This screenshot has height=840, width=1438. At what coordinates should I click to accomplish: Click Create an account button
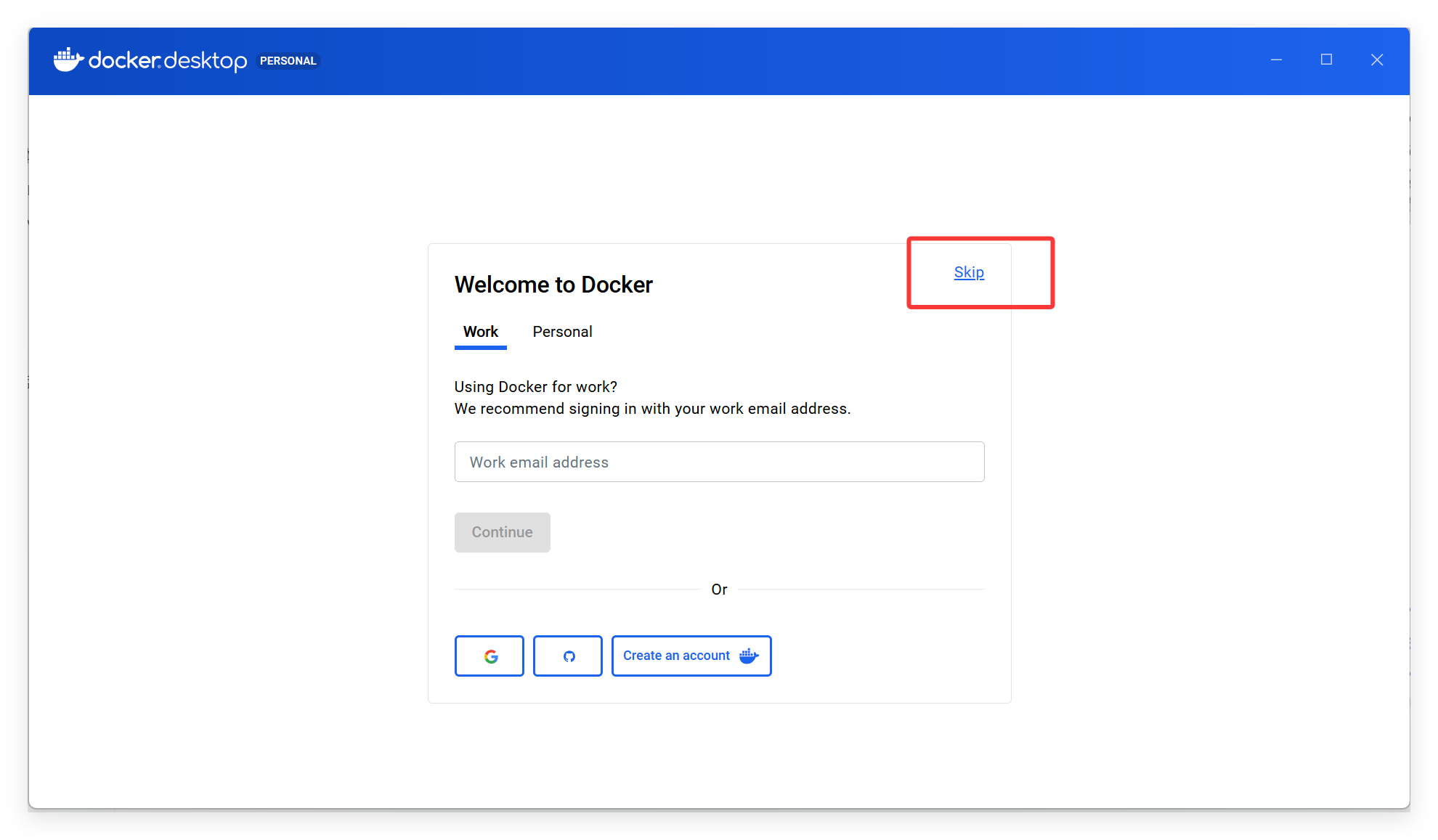click(676, 656)
